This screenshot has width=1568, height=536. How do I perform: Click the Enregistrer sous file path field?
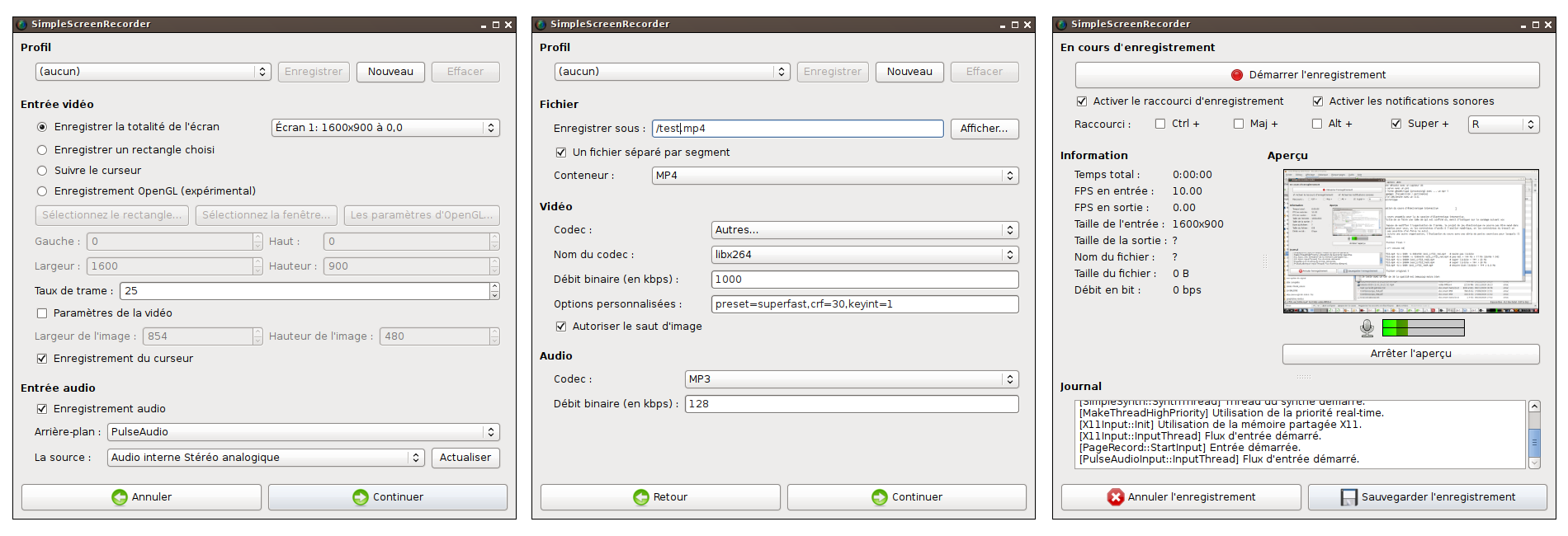tap(798, 129)
